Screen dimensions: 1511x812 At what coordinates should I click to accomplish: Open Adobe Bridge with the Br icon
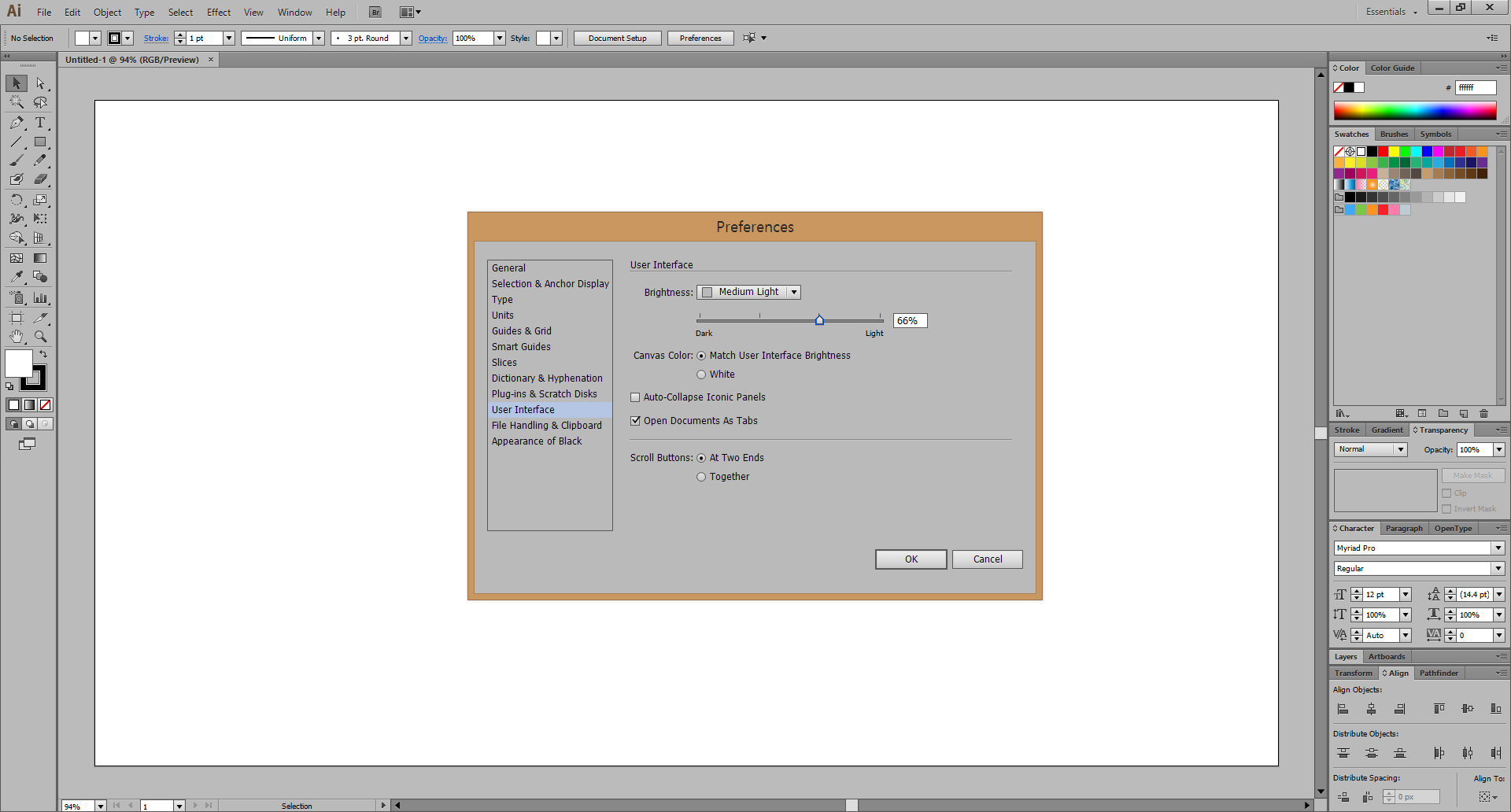click(x=375, y=13)
